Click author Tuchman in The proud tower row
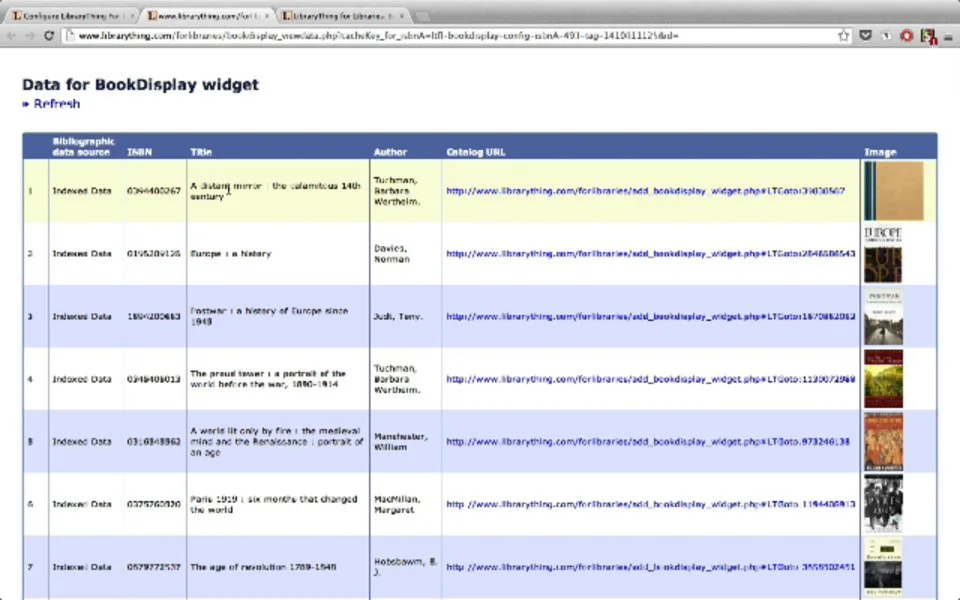960x600 pixels. (397, 379)
